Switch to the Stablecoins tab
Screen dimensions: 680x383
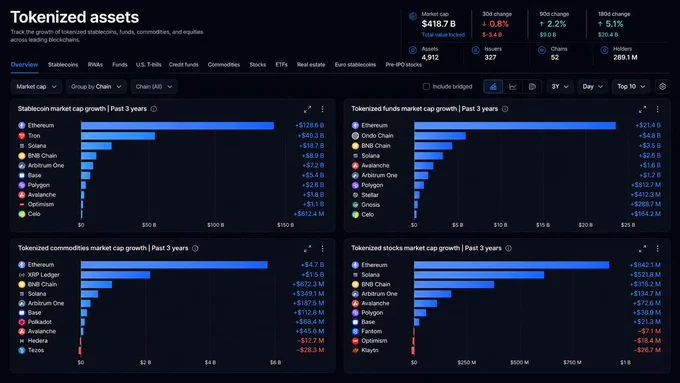[x=63, y=65]
